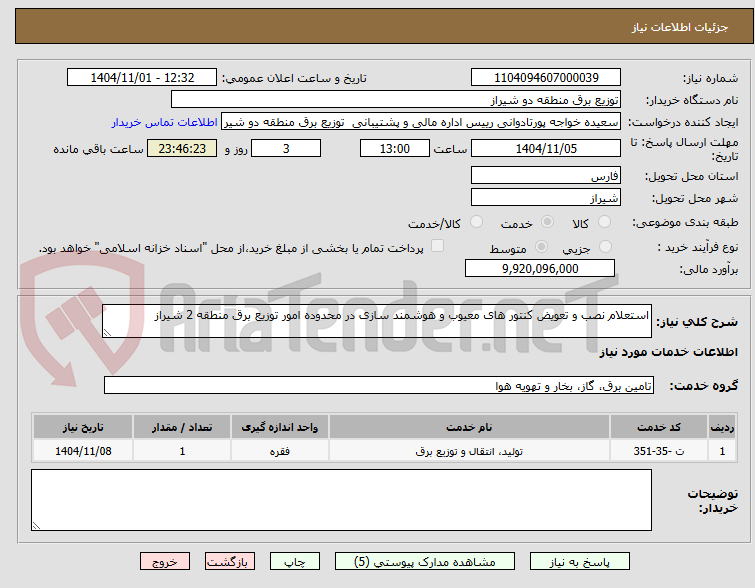The width and height of the screenshot is (755, 588).
Task: Click the جزئیات اطلاعات نیاز page title
Action: (680, 27)
